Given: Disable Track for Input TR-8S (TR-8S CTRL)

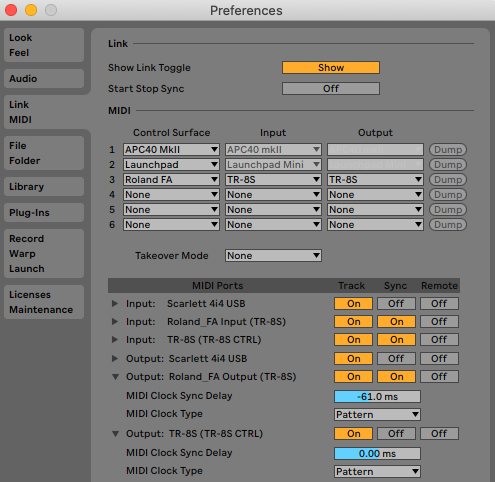Looking at the screenshot, I should (x=353, y=340).
